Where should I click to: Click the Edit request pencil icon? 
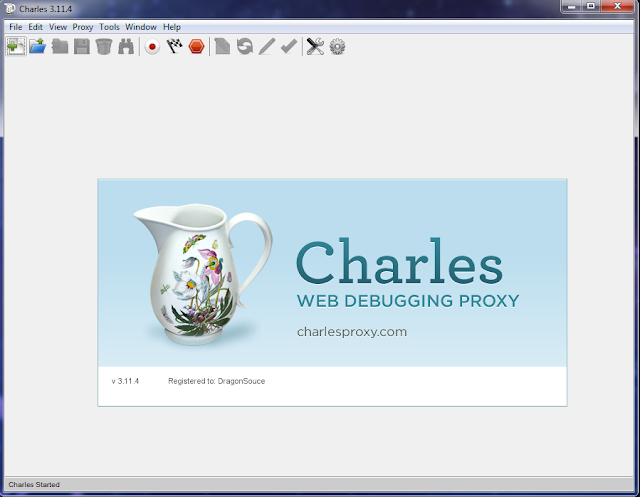coord(267,46)
